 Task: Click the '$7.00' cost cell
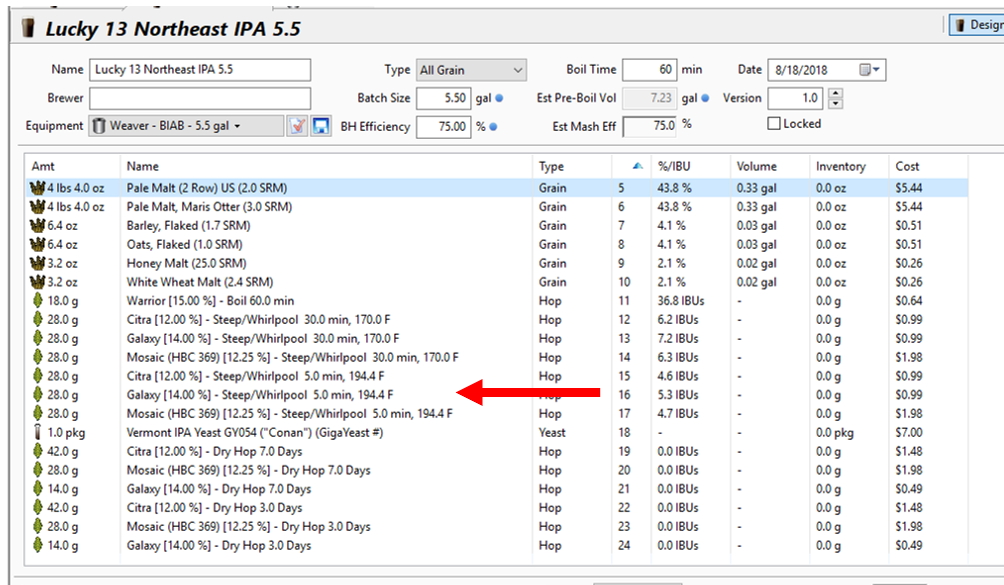click(909, 433)
